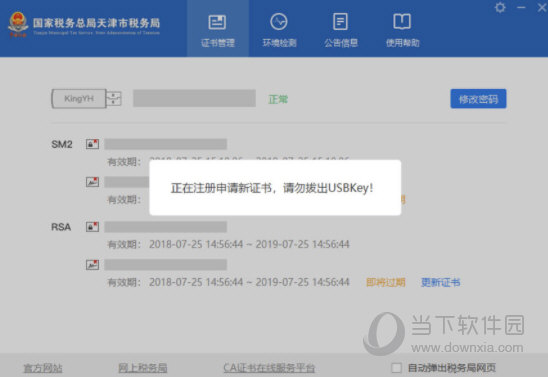
Task: Open CA证书在线服务平台 link
Action: click(x=269, y=368)
